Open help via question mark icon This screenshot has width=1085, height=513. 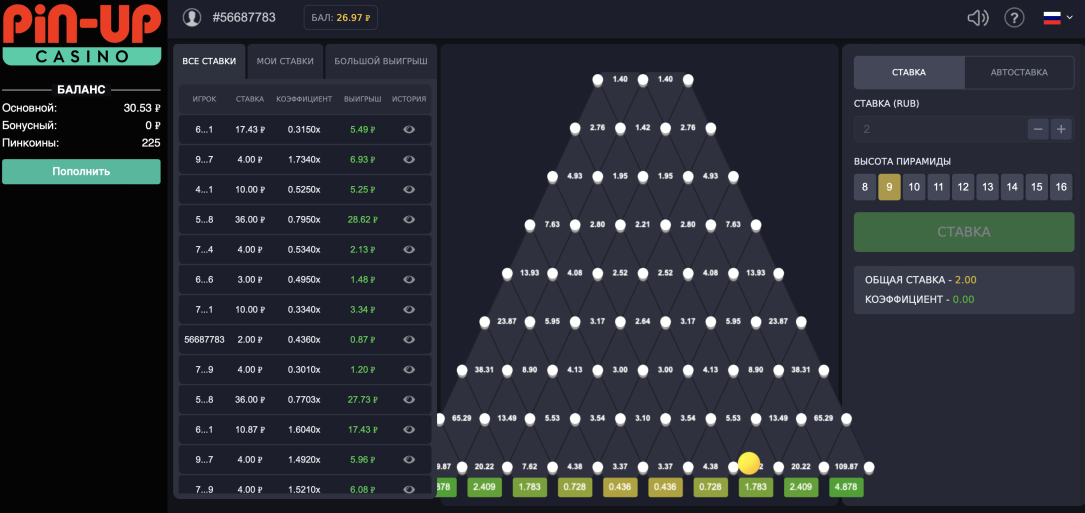point(1014,17)
